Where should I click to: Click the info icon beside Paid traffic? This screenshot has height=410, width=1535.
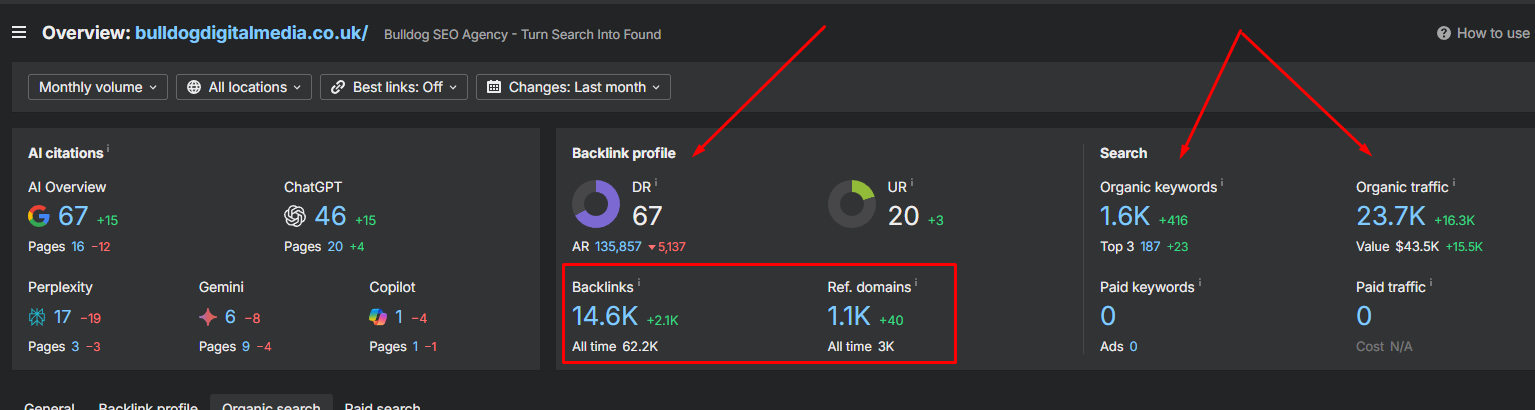1431,284
